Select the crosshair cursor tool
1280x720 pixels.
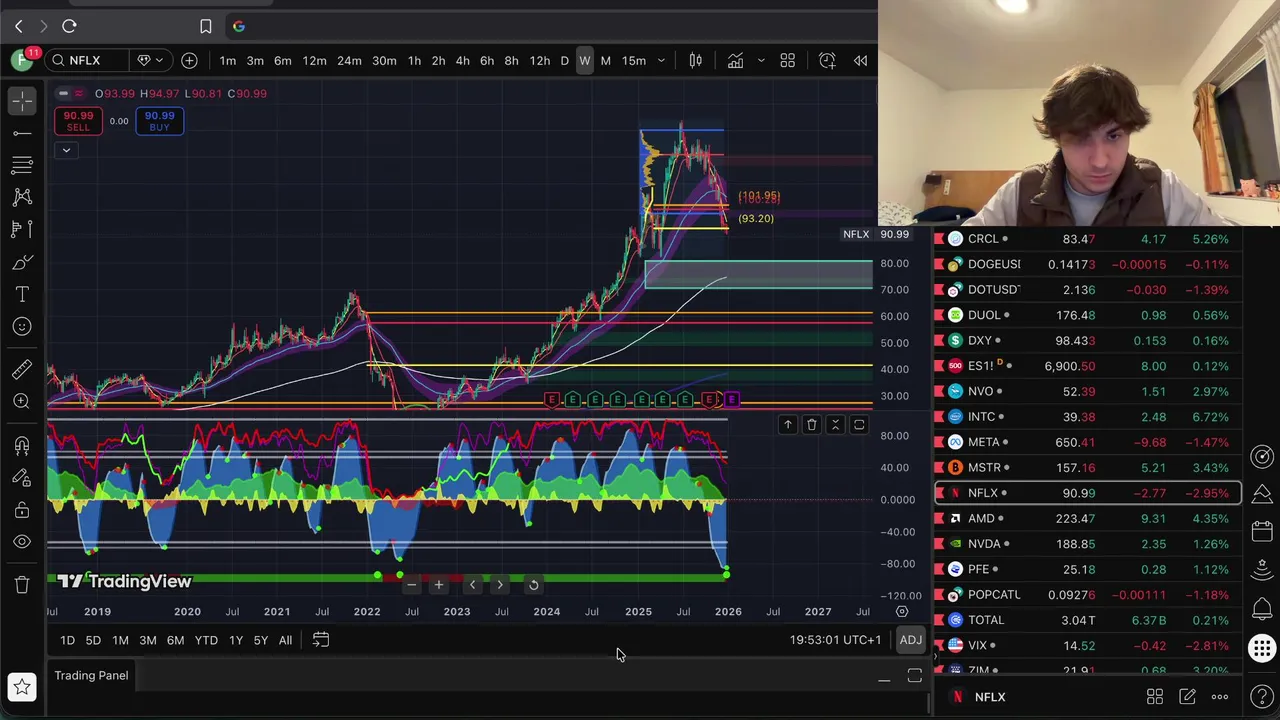tap(22, 100)
